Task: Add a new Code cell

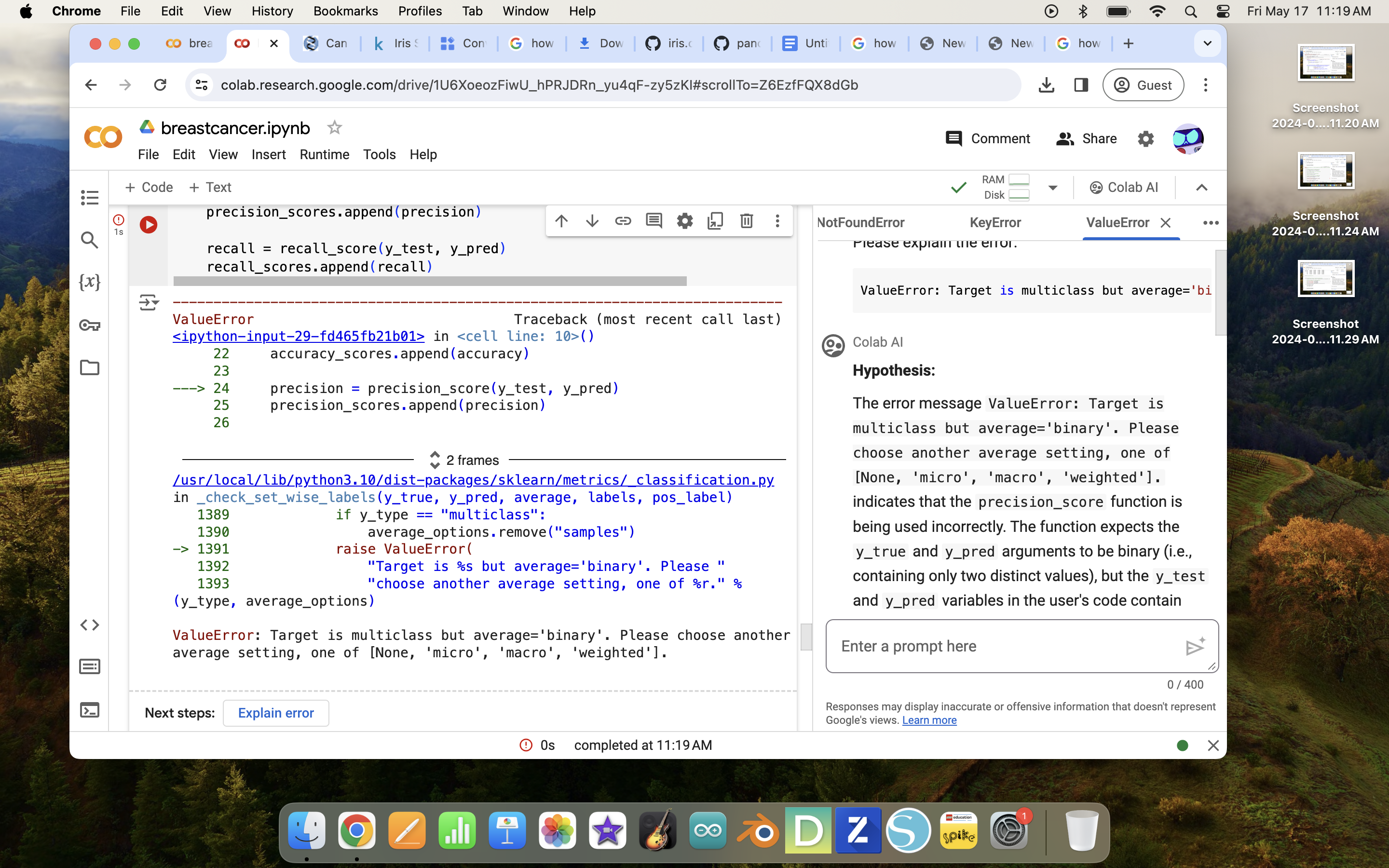Action: tap(149, 188)
